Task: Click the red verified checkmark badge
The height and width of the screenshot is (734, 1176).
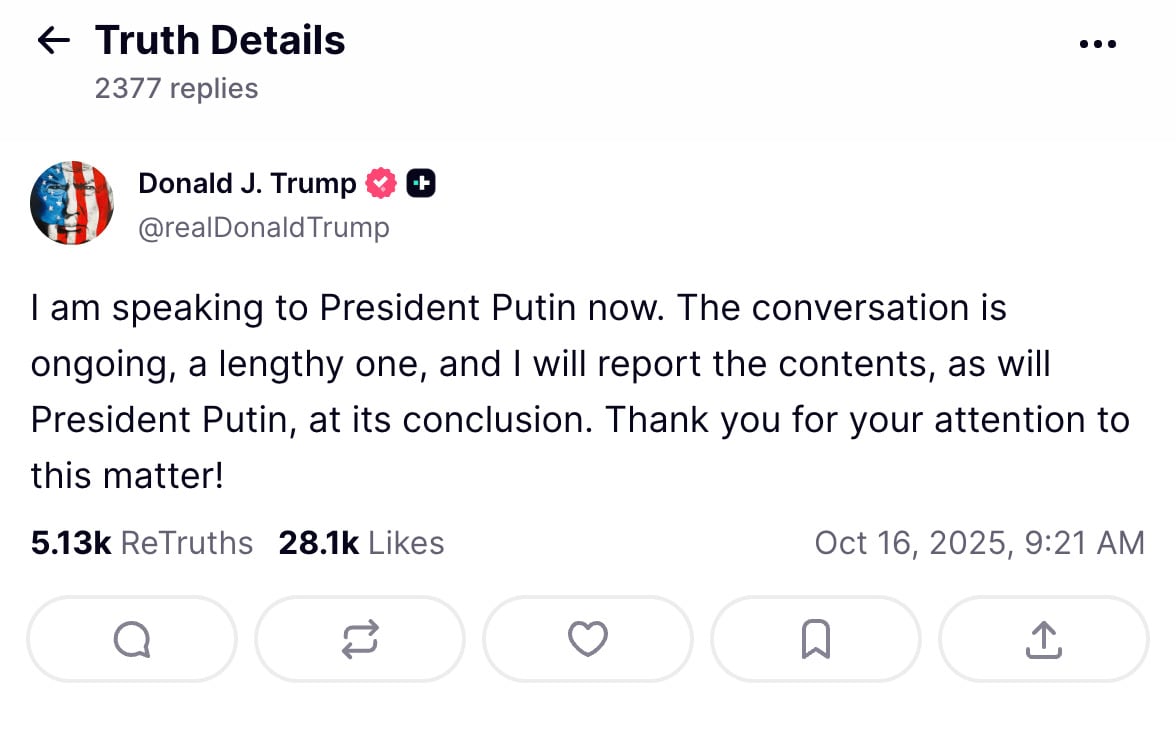Action: [x=382, y=184]
